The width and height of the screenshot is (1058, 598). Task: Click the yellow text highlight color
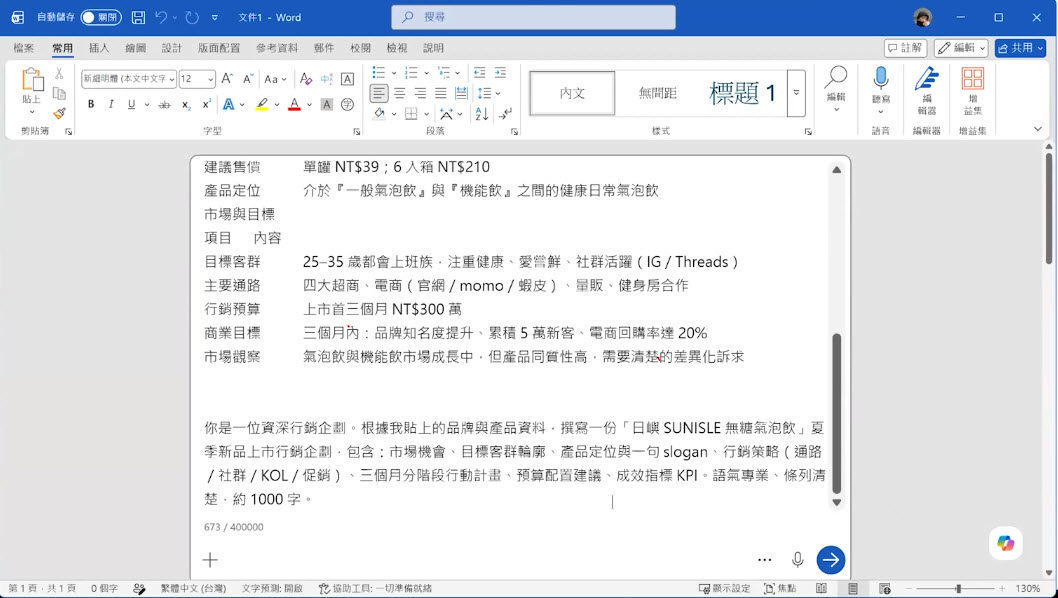click(262, 105)
